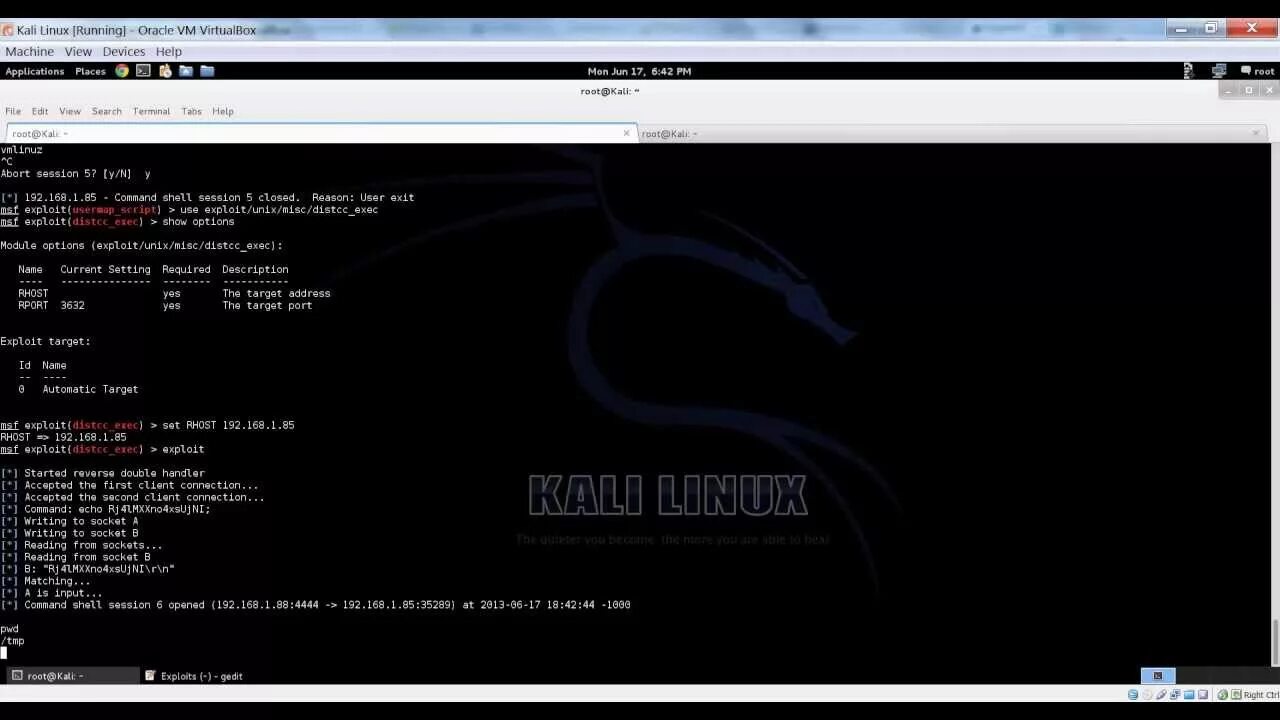The image size is (1280, 720).
Task: Minimize the Kali terminal window
Action: 1227,90
